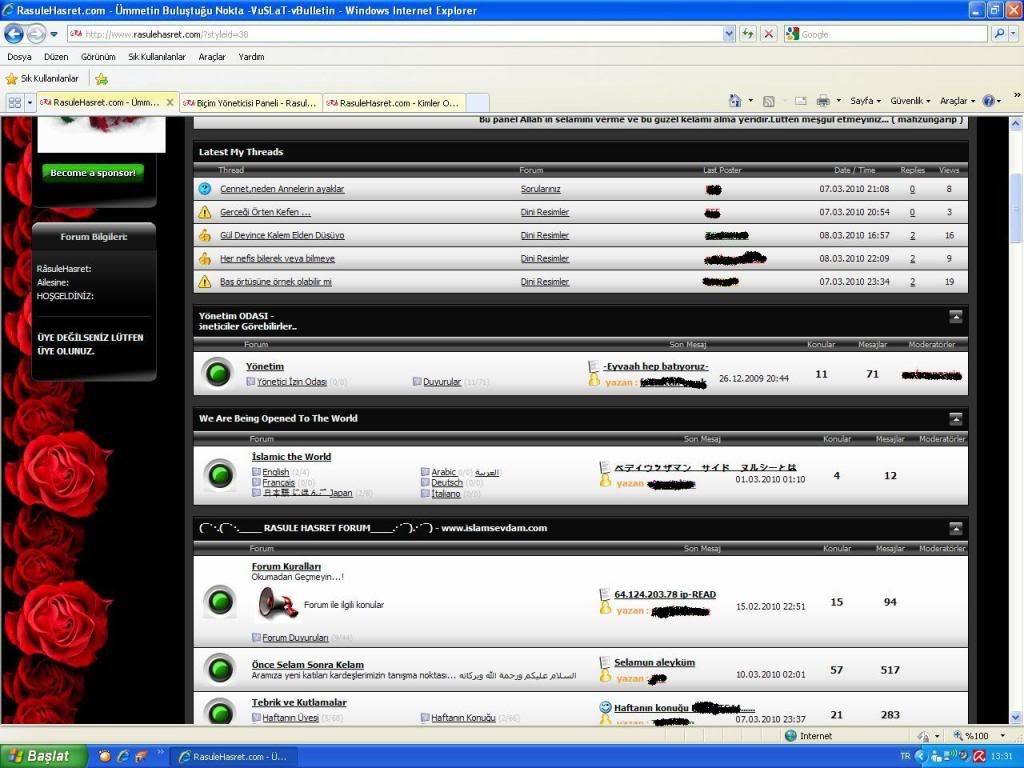Collapse the RASULE HASRET FORUM category
The height and width of the screenshot is (768, 1024).
click(955, 528)
